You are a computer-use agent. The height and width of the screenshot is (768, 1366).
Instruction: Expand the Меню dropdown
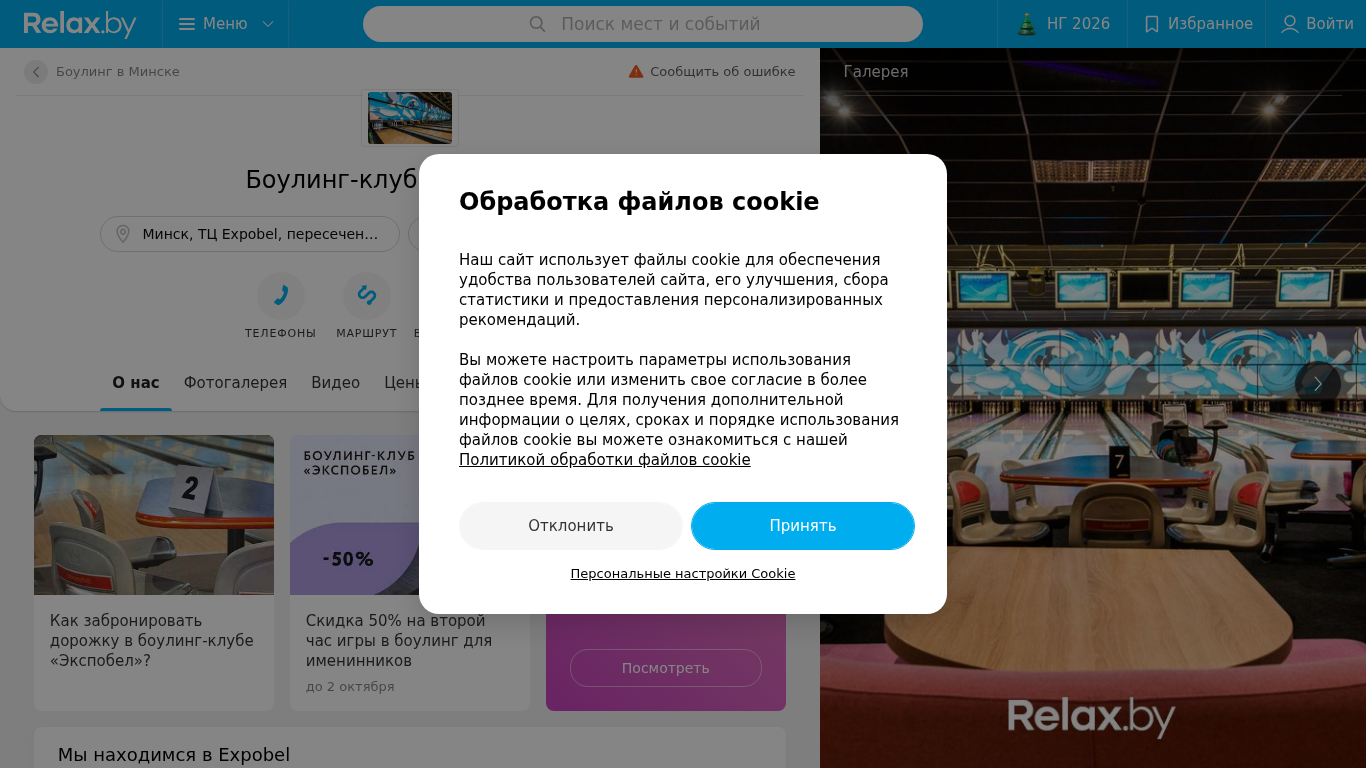click(x=226, y=24)
